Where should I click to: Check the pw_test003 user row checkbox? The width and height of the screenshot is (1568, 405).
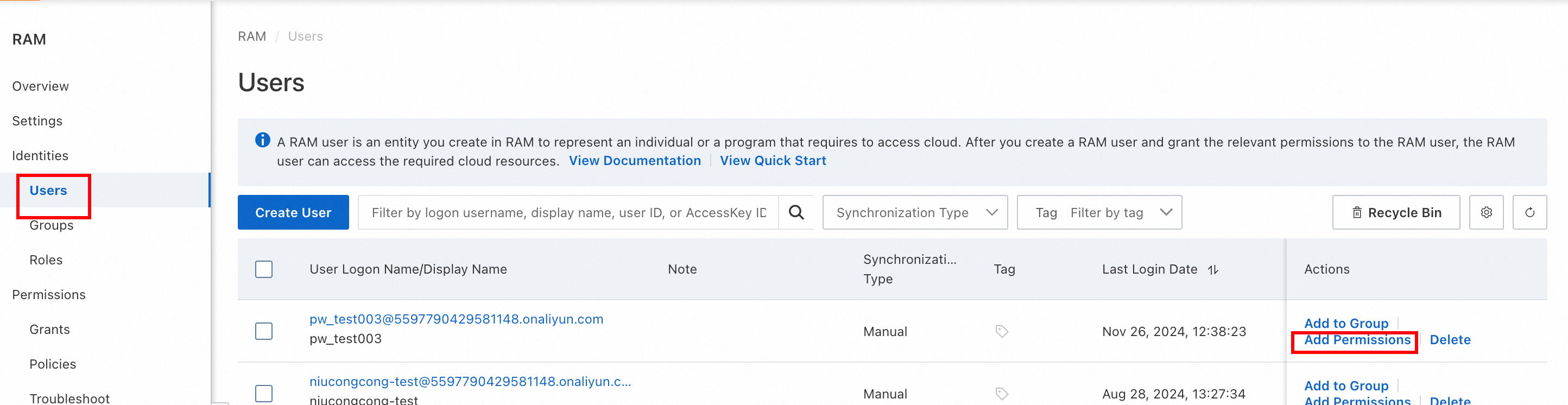click(x=263, y=331)
